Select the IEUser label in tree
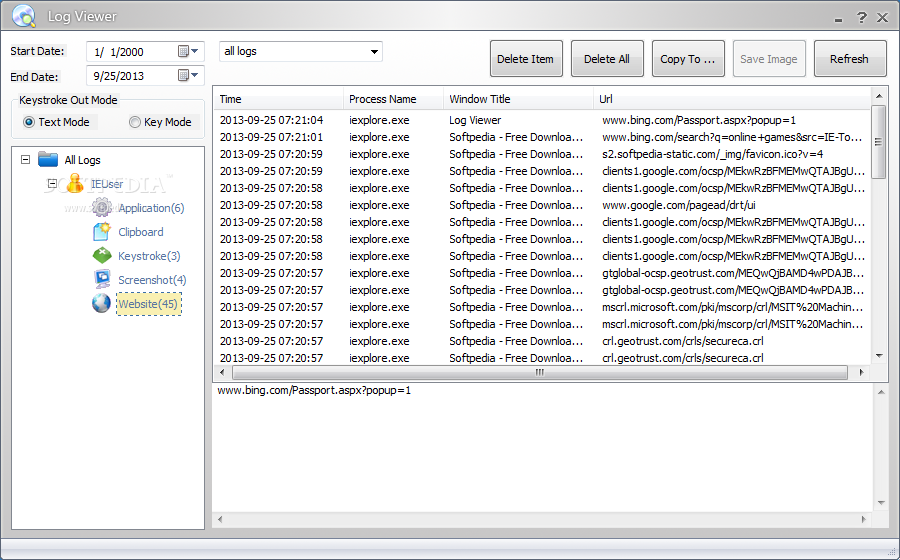 click(107, 184)
